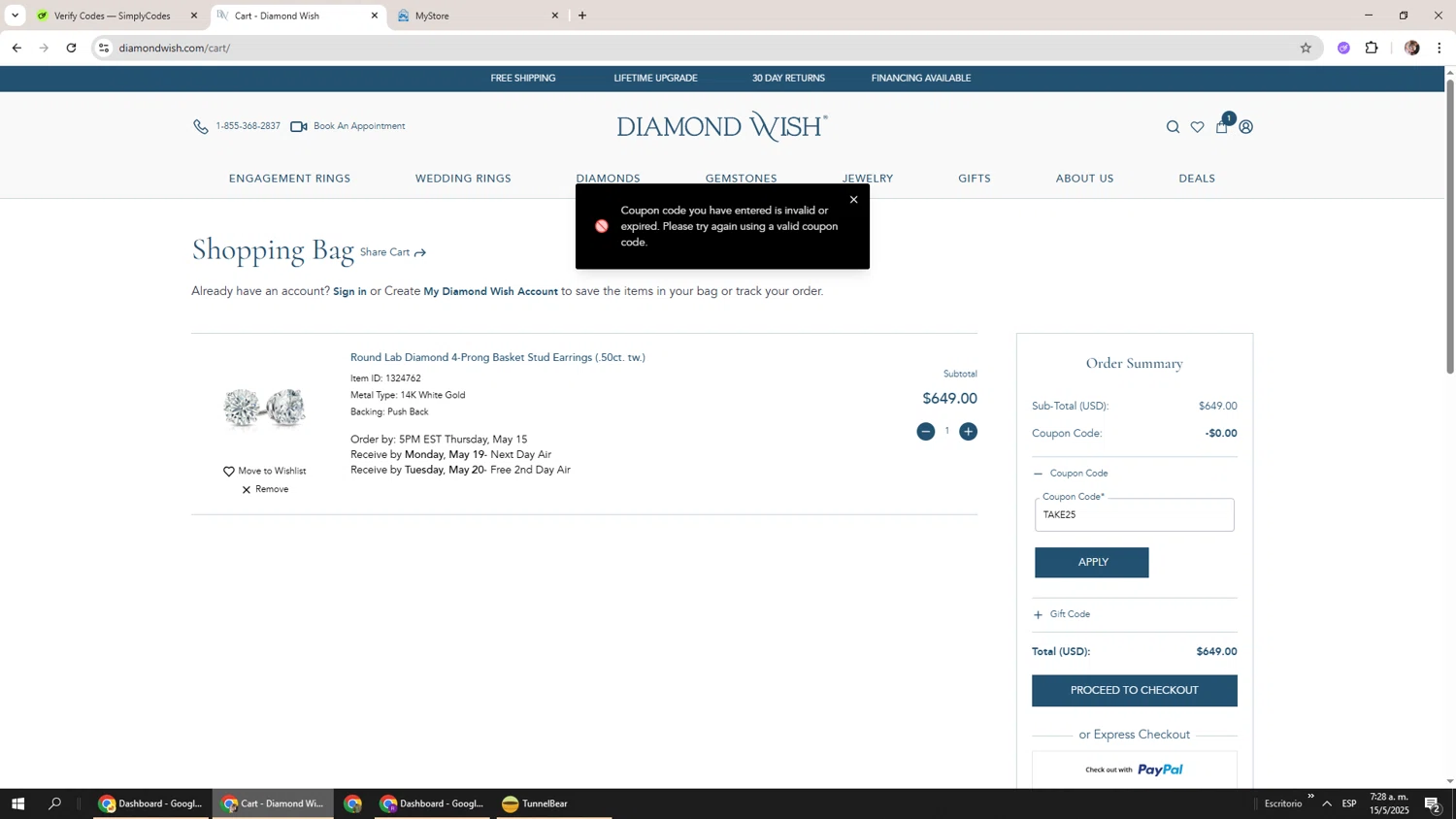Image resolution: width=1456 pixels, height=819 pixels.
Task: Click Financing Available banner link
Action: [x=921, y=79]
